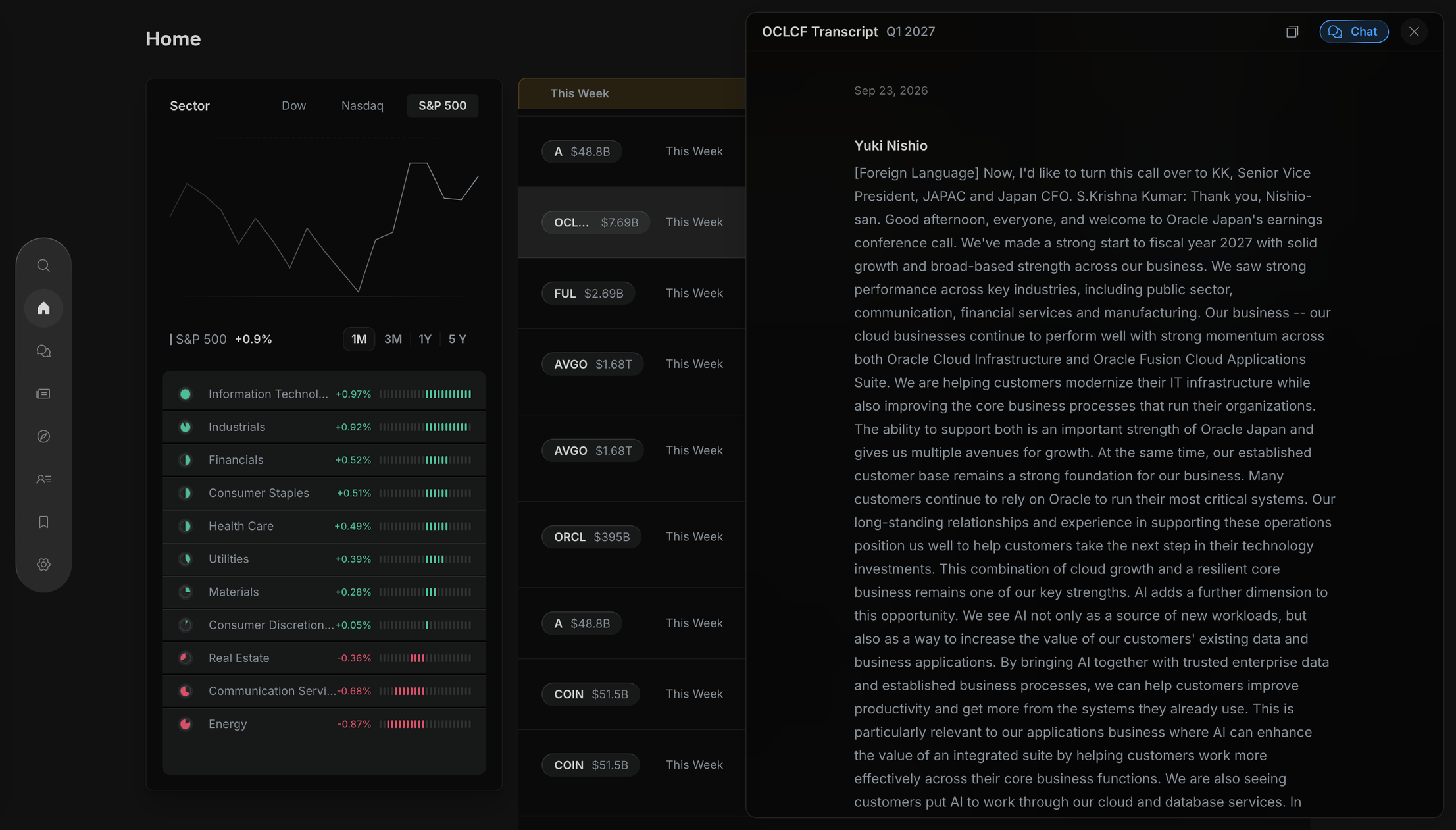Select the first A $48.8B ticker chip
The width and height of the screenshot is (1456, 830).
click(x=582, y=151)
